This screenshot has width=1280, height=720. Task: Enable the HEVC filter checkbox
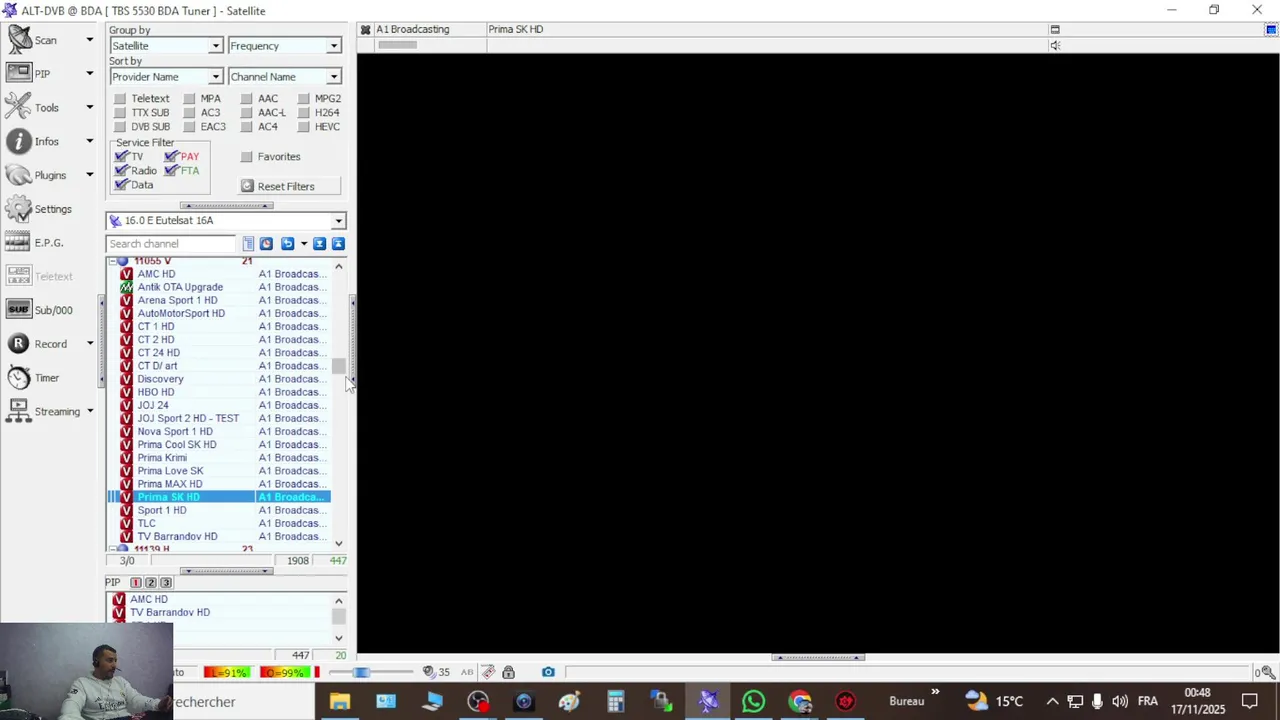tap(304, 127)
